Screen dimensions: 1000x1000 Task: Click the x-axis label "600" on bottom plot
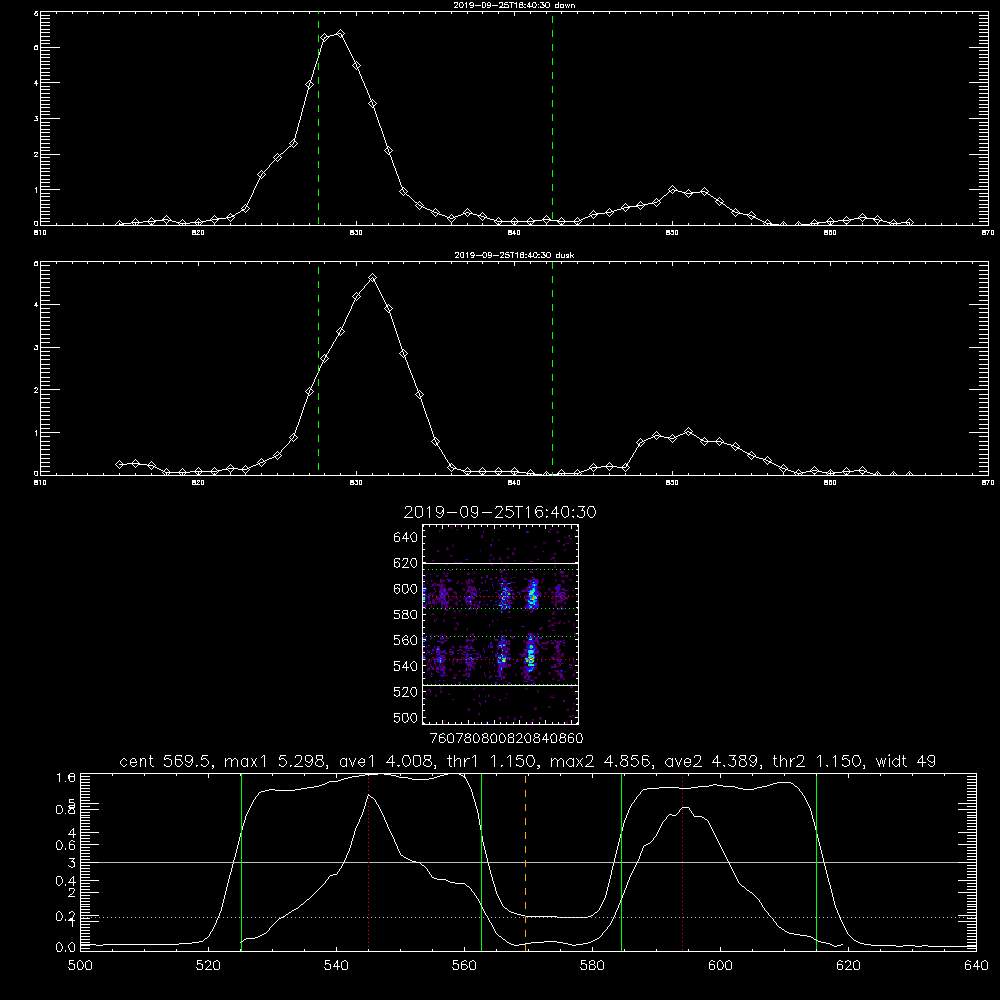[720, 966]
